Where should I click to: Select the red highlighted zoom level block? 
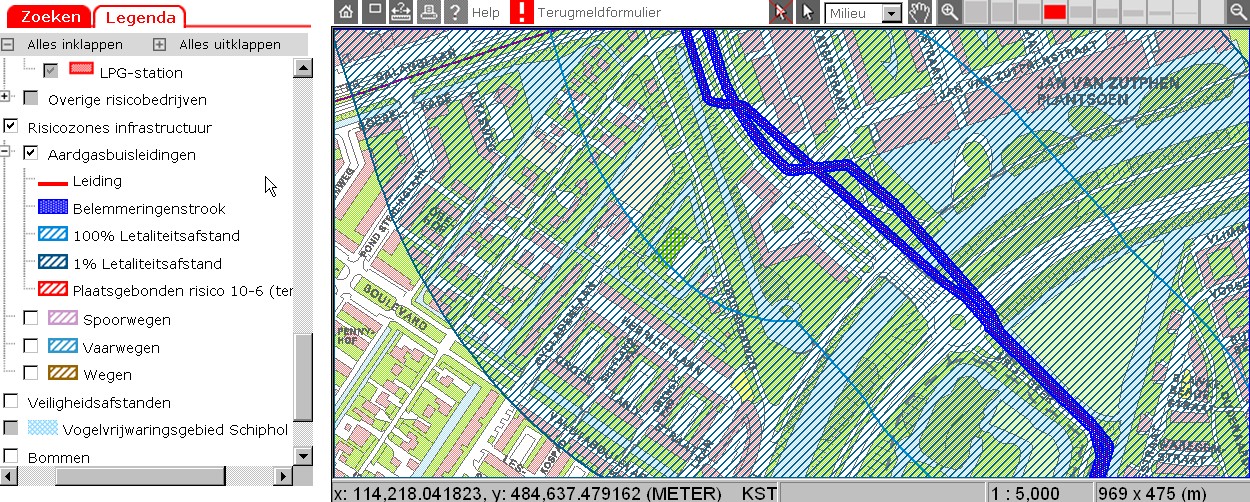(1054, 13)
